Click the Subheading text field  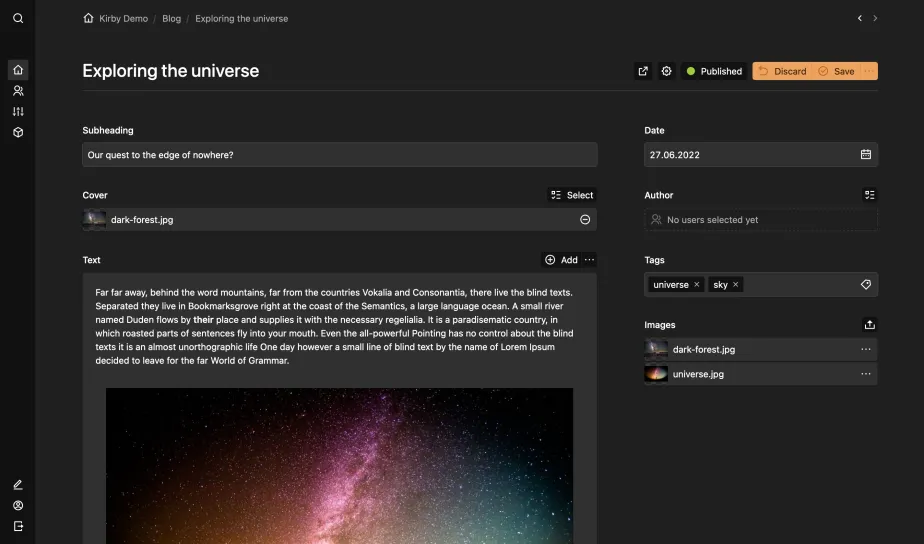pos(339,155)
